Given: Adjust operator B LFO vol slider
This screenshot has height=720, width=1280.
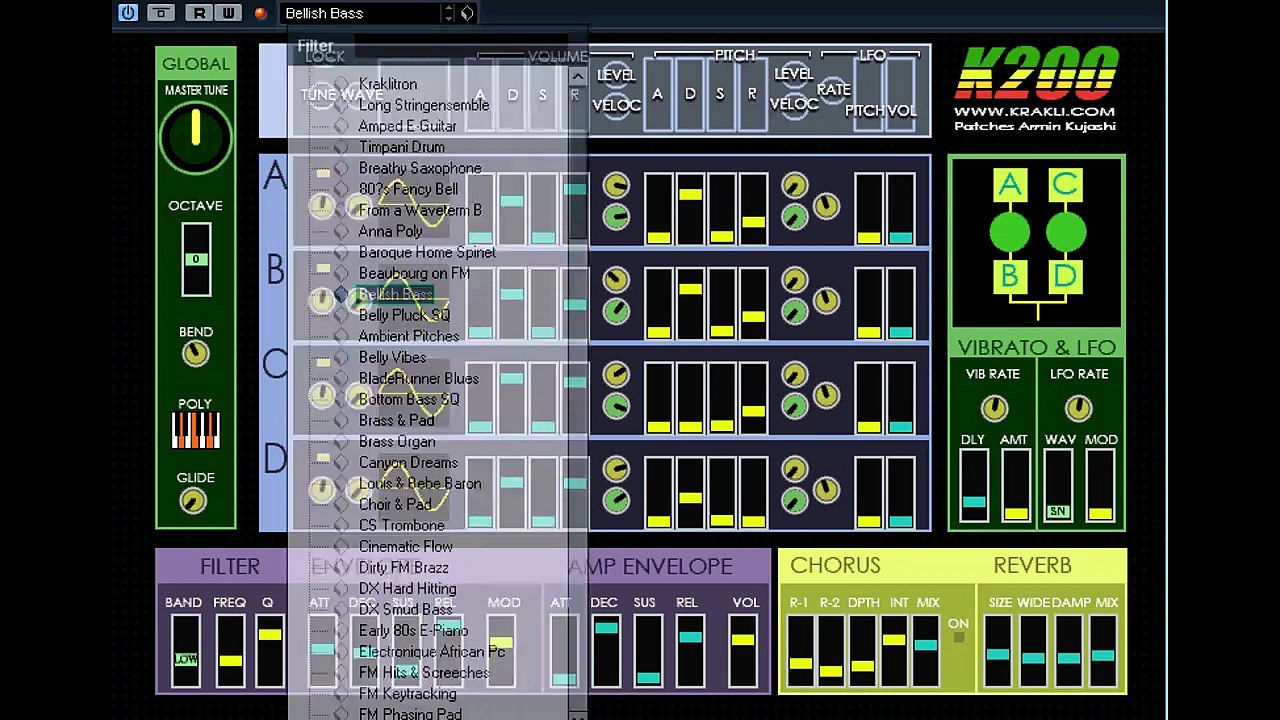Looking at the screenshot, I should coord(900,303).
